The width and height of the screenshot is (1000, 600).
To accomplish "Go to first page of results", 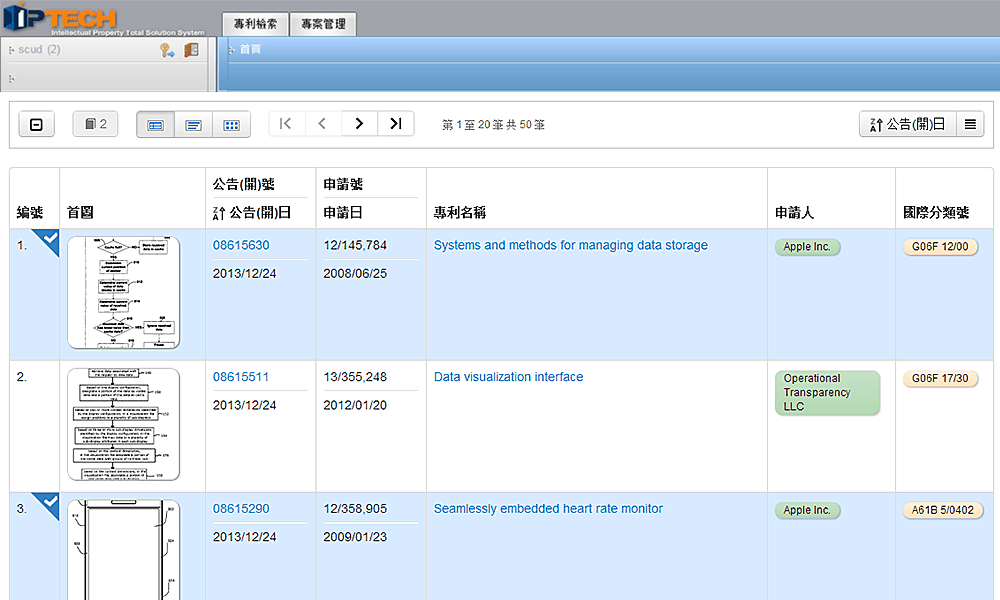I will click(x=286, y=124).
